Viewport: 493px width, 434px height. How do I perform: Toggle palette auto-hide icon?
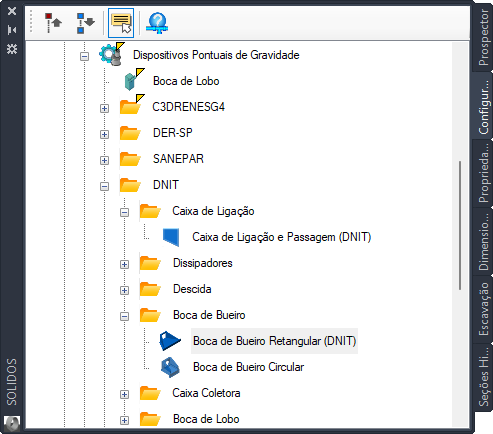[x=12, y=30]
